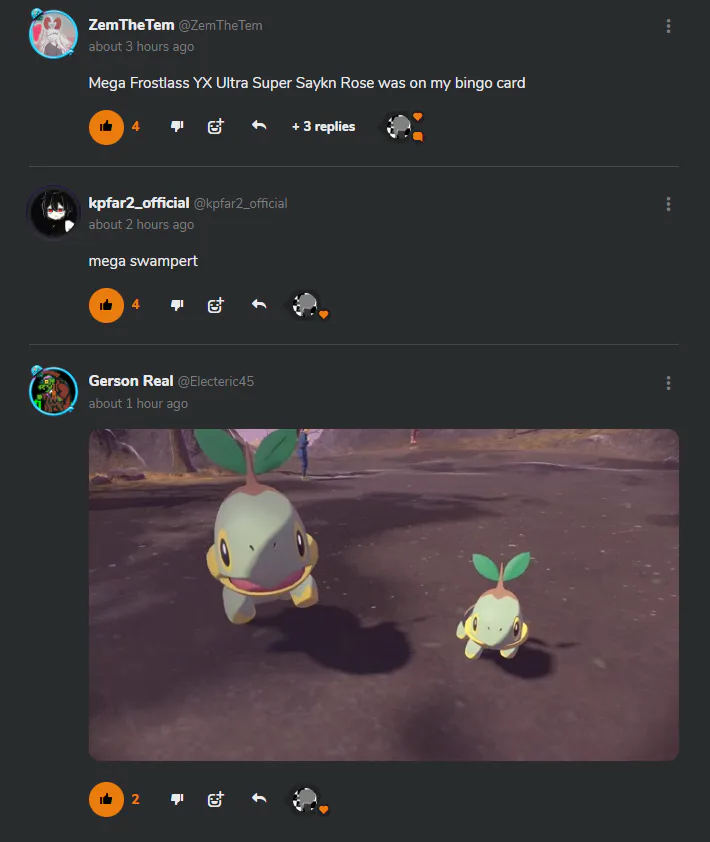Reply to ZemTheTem's comment
The width and height of the screenshot is (710, 842).
tap(259, 126)
